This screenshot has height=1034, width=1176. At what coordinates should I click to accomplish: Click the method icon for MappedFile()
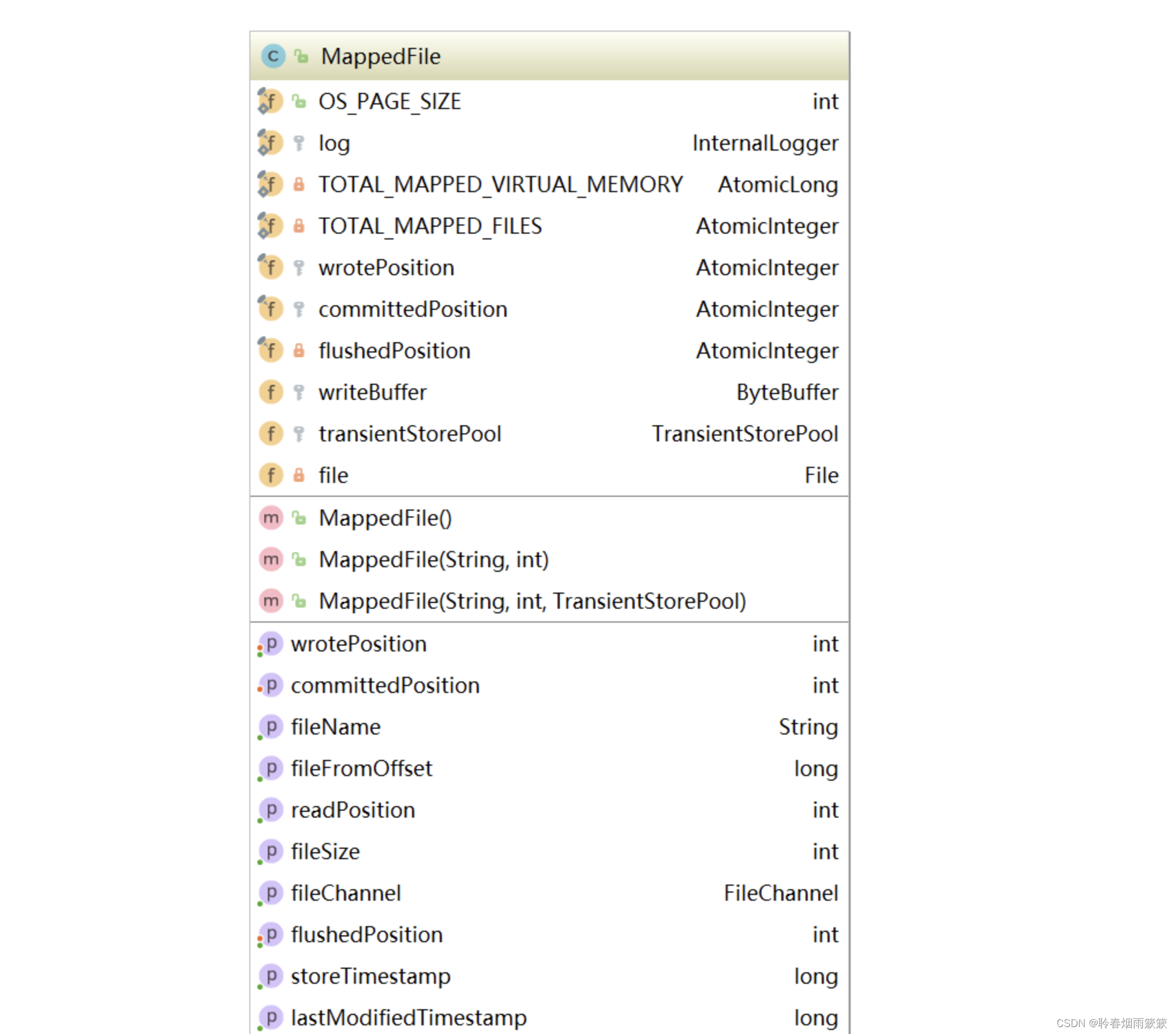[271, 518]
